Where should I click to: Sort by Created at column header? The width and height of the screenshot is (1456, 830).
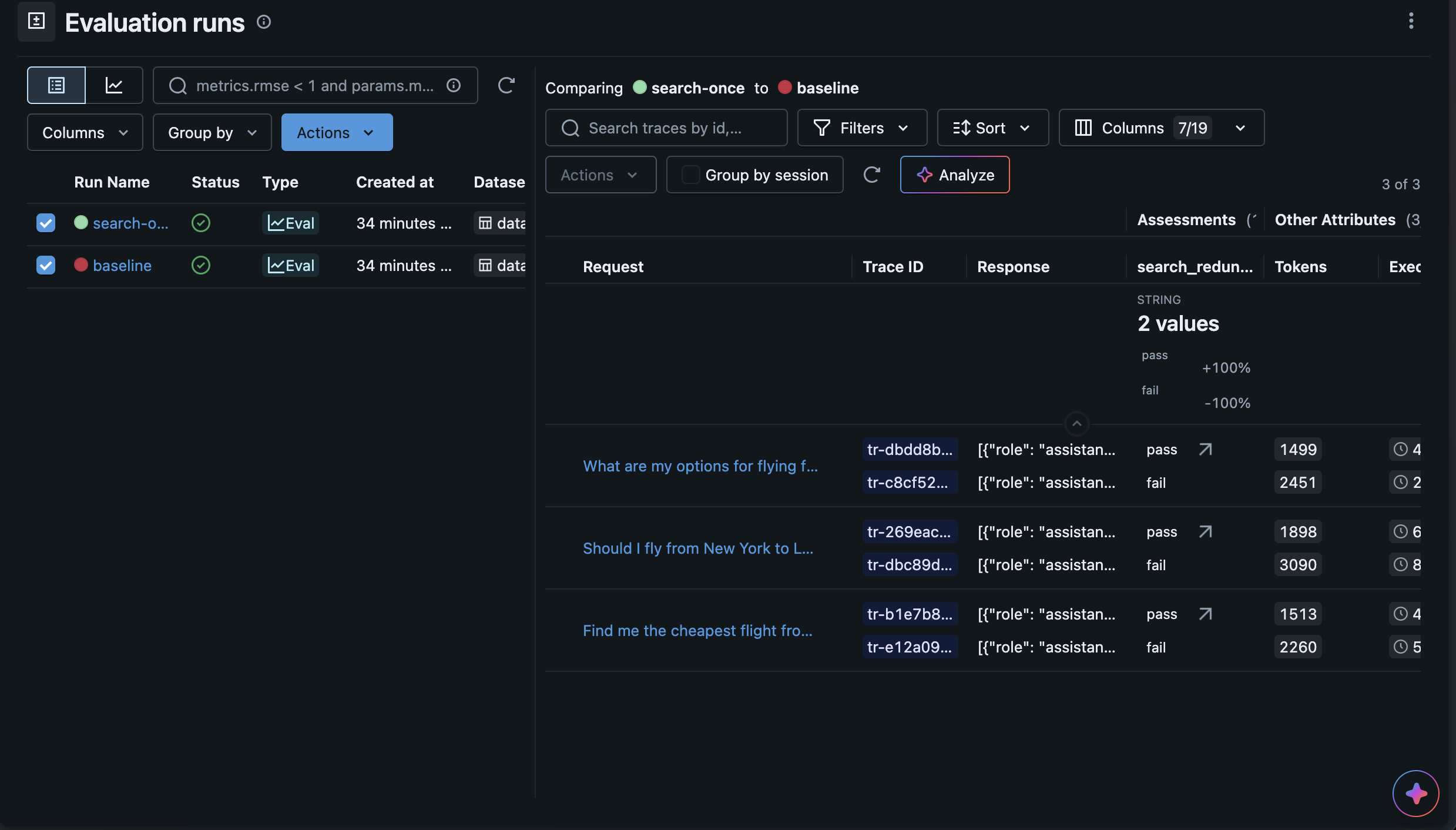point(395,182)
